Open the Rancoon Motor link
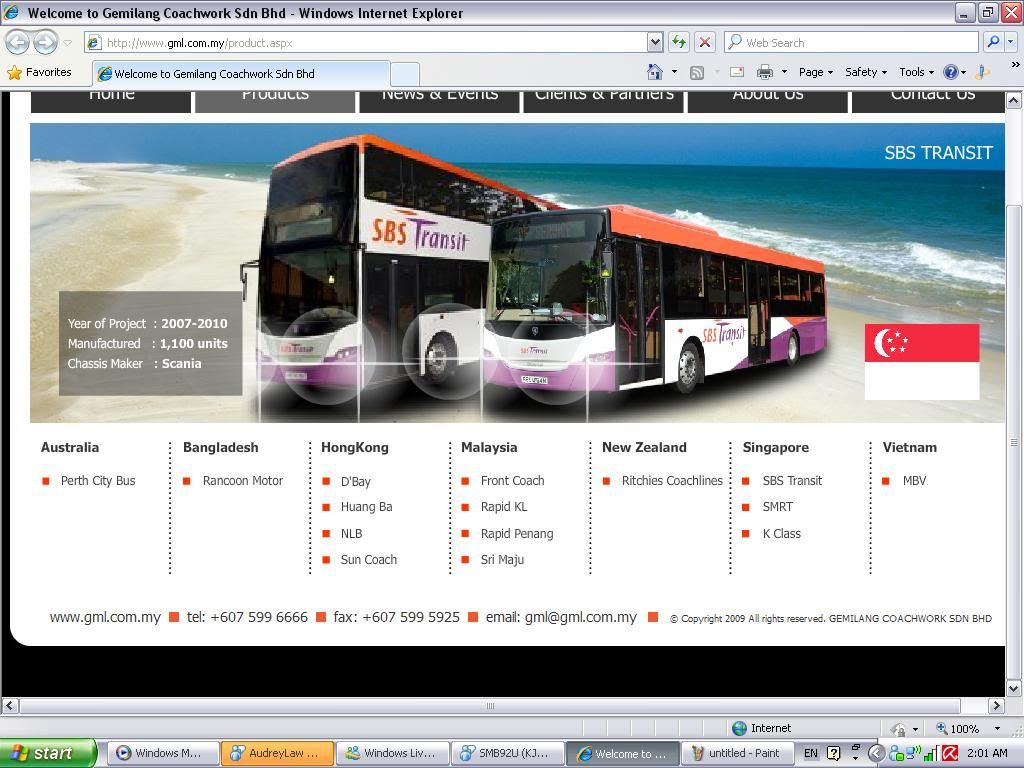 pos(243,481)
